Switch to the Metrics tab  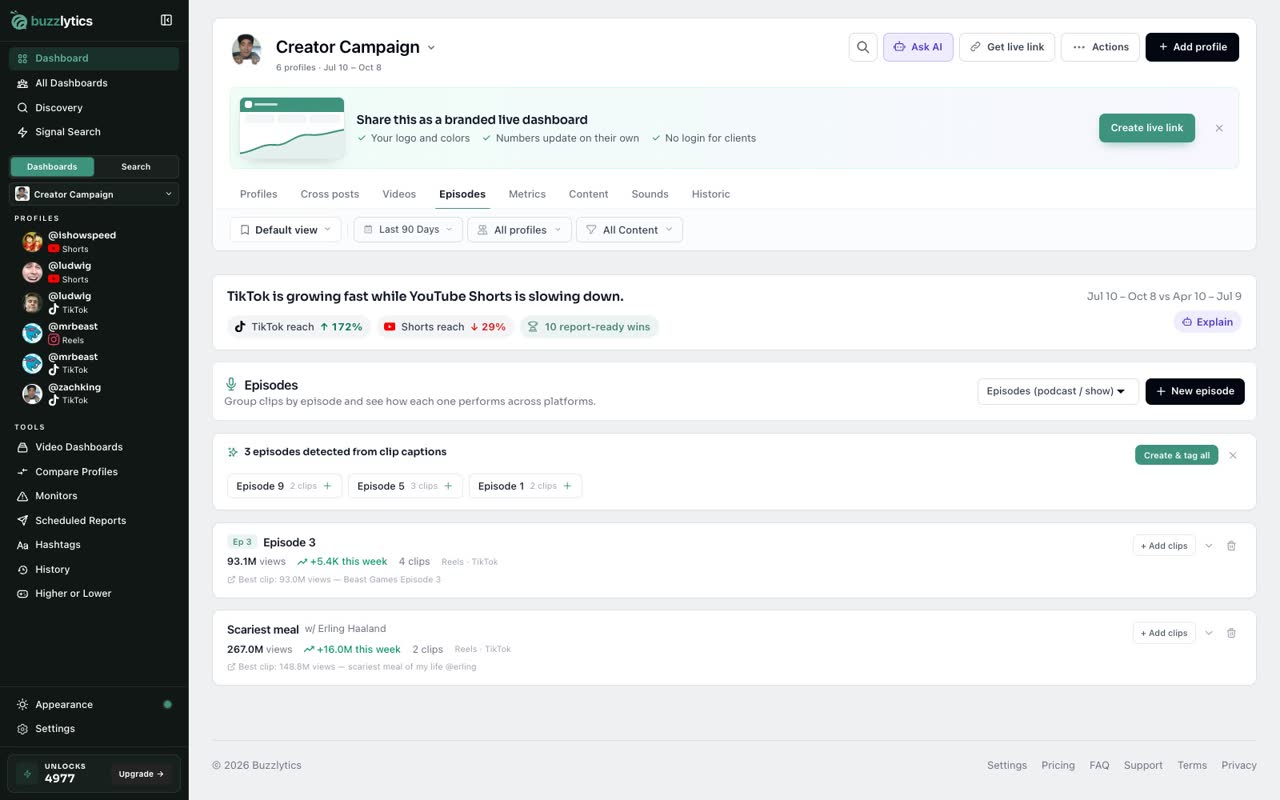coord(527,194)
